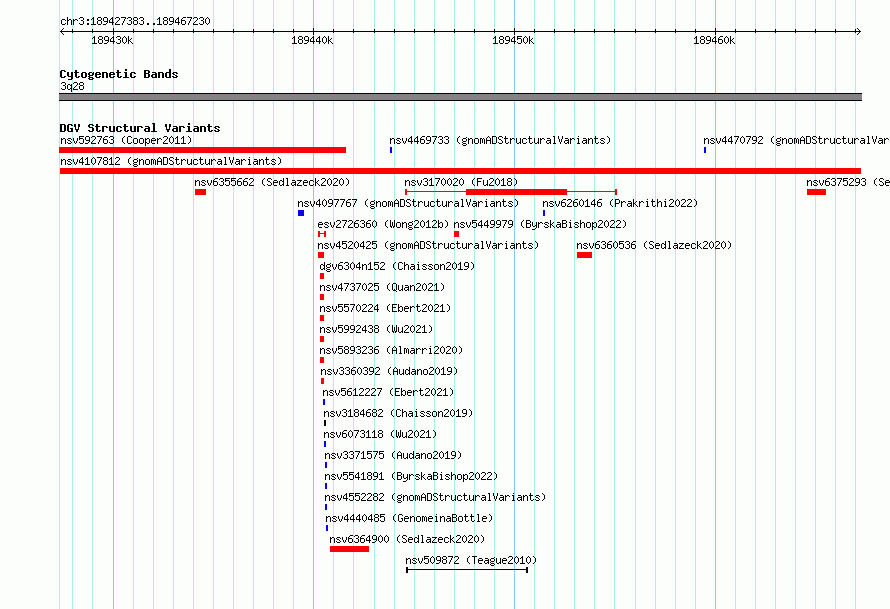Open dgv6304n152 (Chaisson2019) label
890x609 pixels.
coord(397,266)
